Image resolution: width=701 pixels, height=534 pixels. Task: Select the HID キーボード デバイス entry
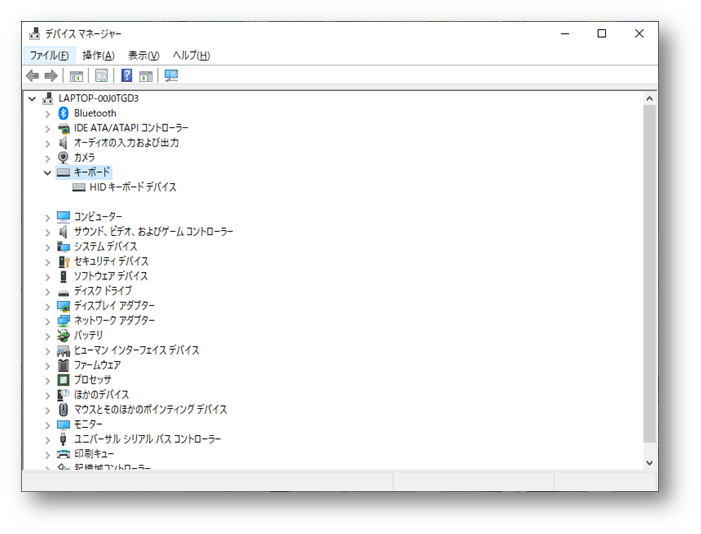pyautogui.click(x=133, y=187)
